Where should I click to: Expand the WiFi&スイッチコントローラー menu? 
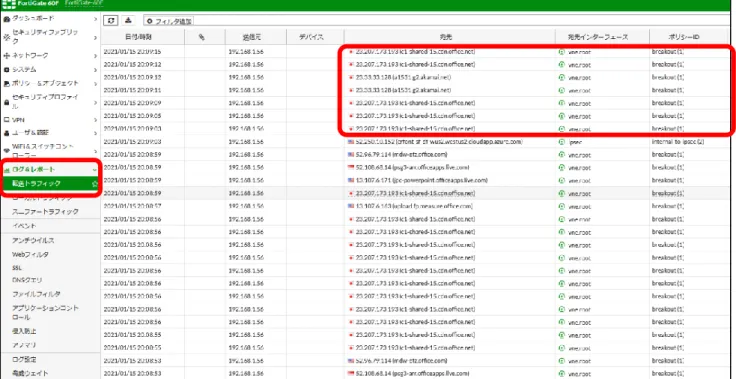tap(95, 151)
